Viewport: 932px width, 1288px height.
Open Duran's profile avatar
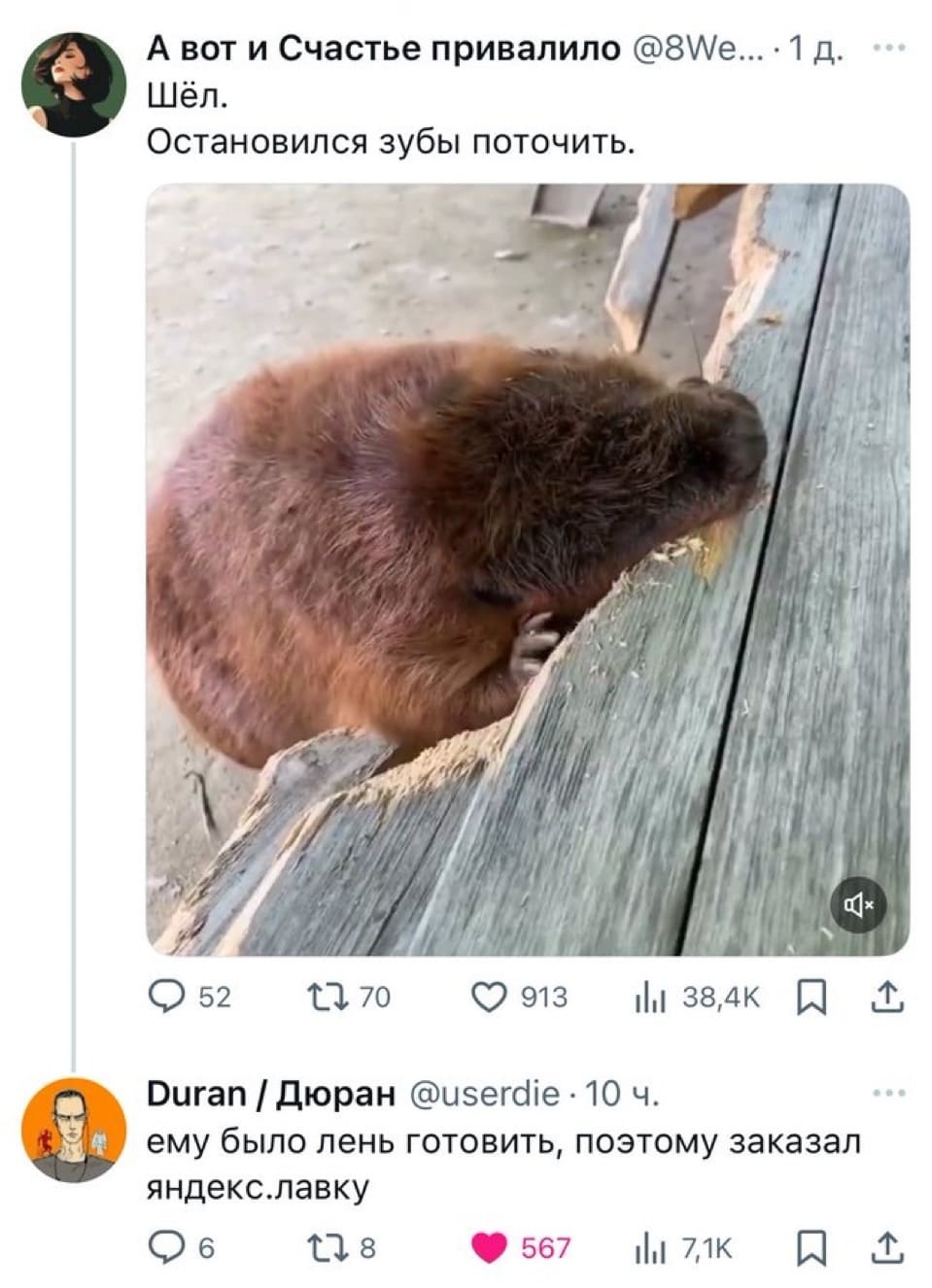click(74, 1129)
